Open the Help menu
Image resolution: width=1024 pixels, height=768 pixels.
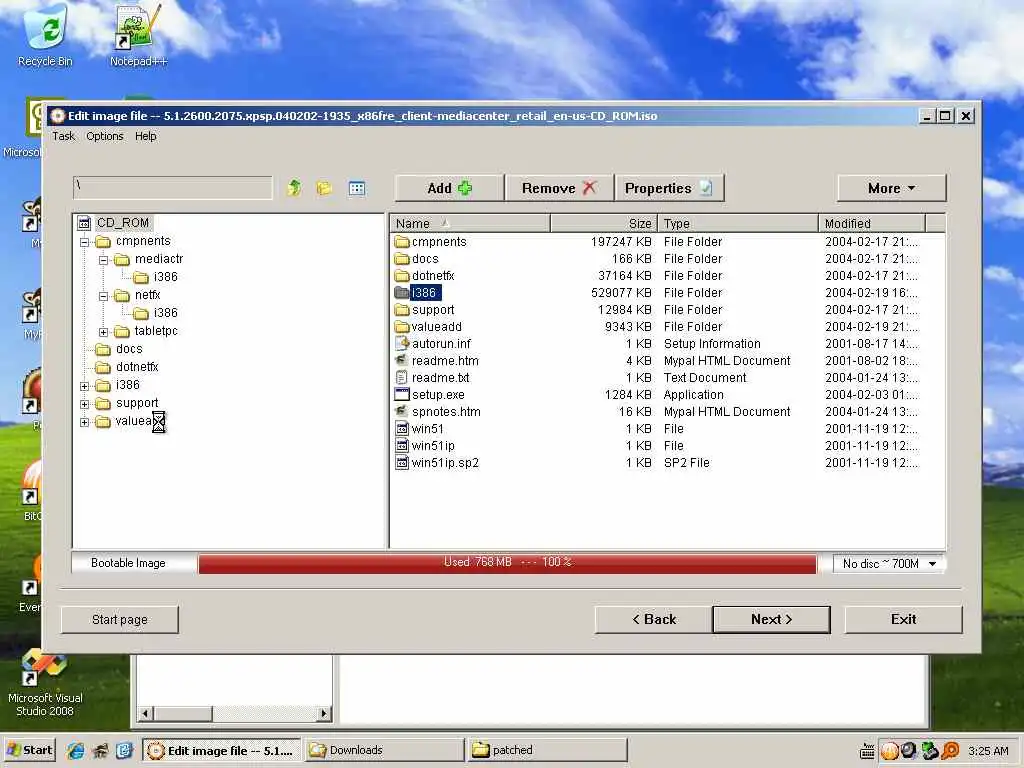tap(146, 136)
